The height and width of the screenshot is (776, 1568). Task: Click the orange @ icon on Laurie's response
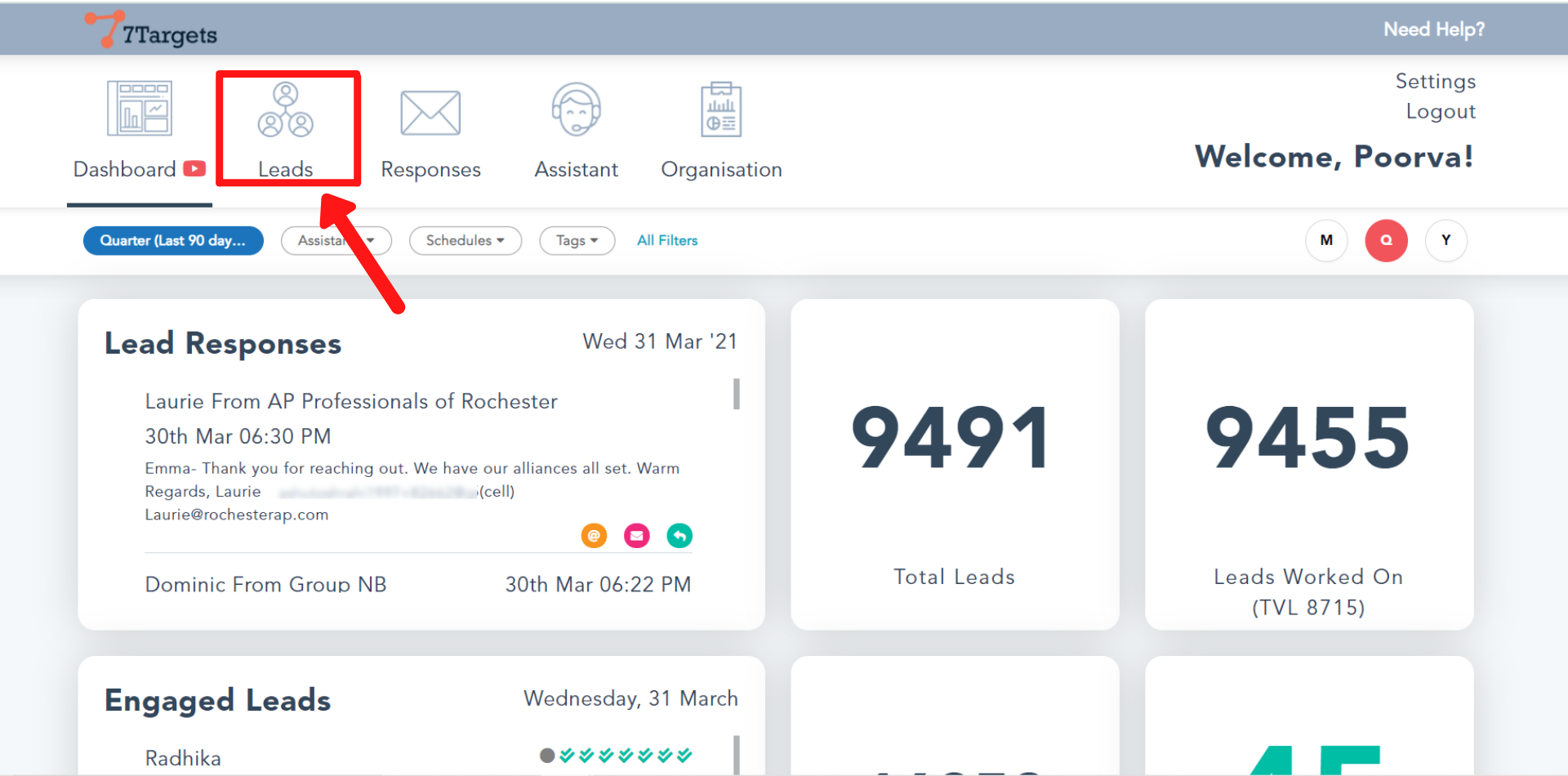[x=594, y=536]
